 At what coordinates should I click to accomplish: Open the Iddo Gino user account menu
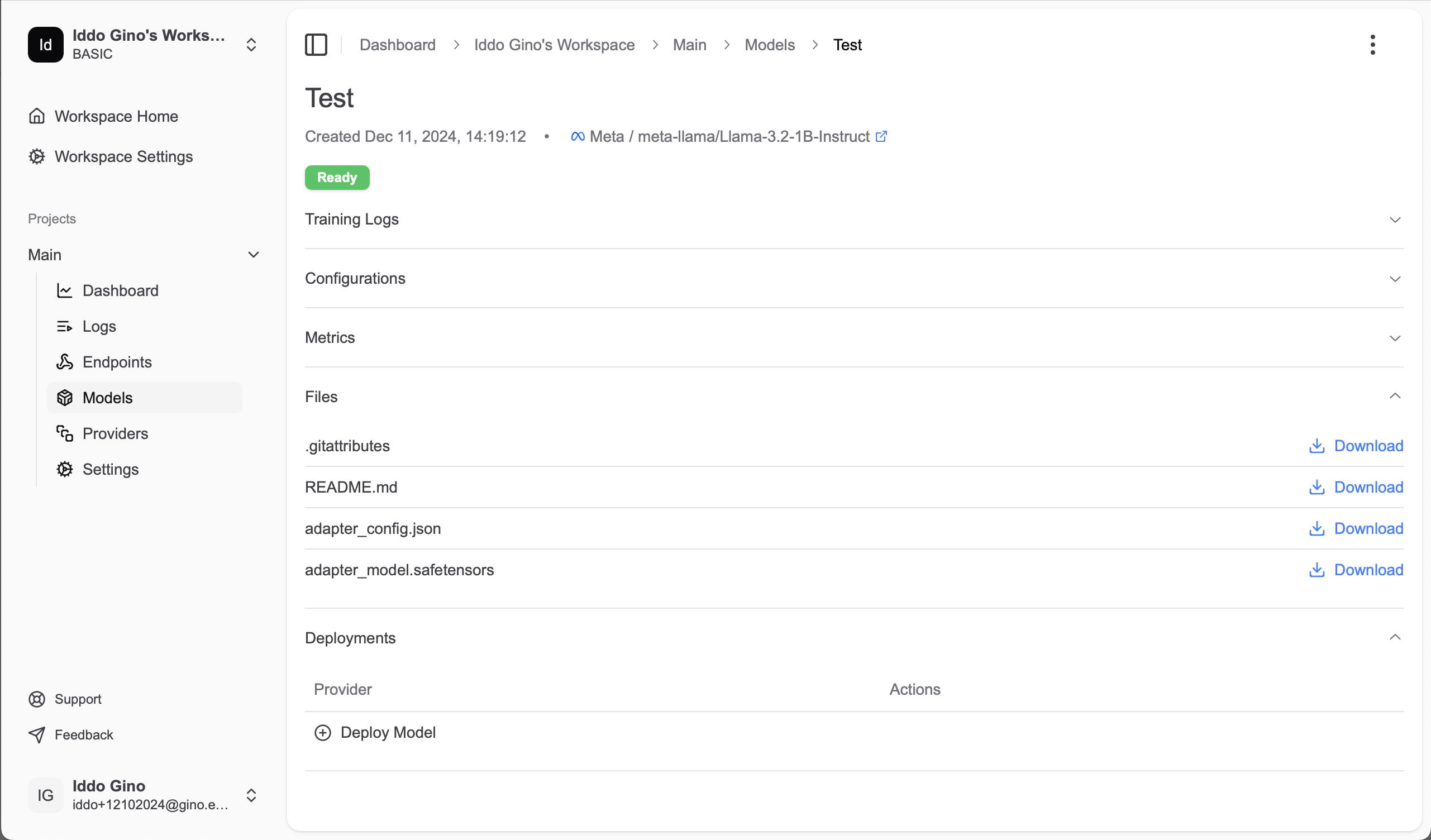(251, 795)
